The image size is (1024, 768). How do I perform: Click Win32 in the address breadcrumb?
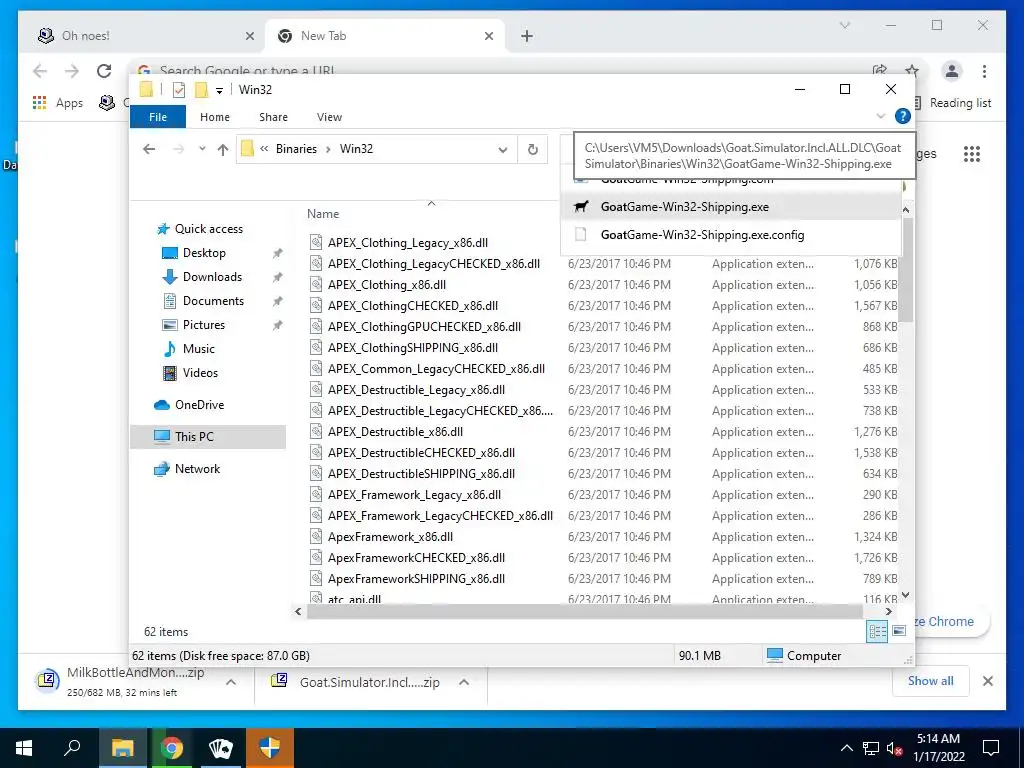(356, 149)
